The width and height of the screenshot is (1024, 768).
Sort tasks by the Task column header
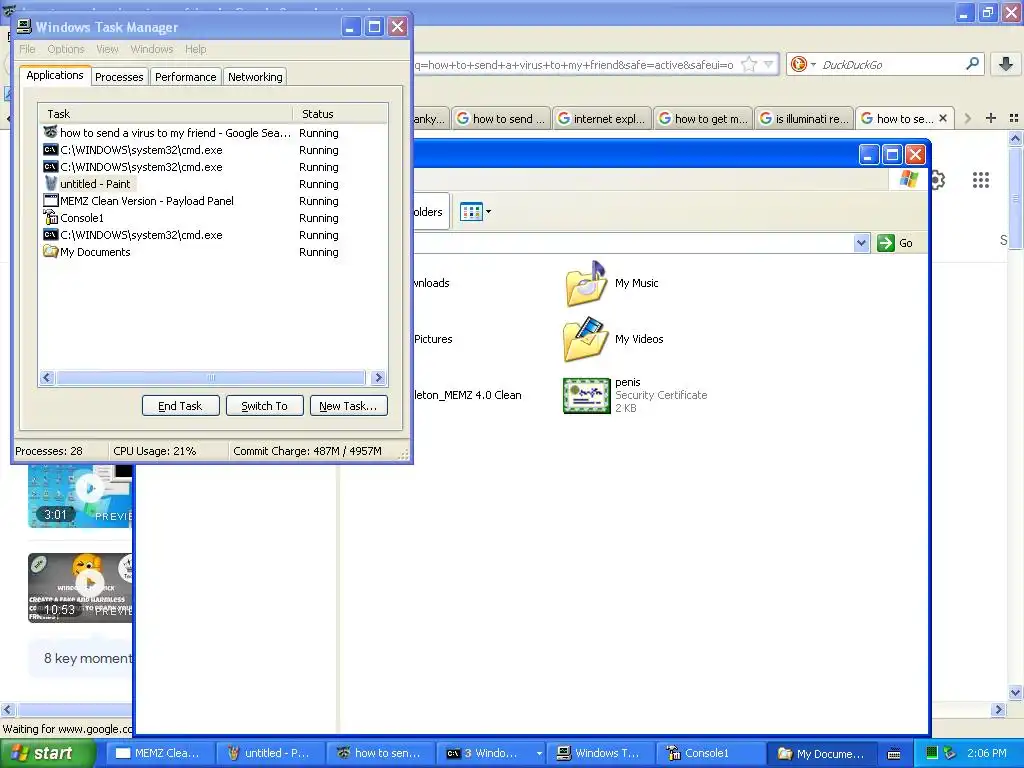(x=165, y=114)
